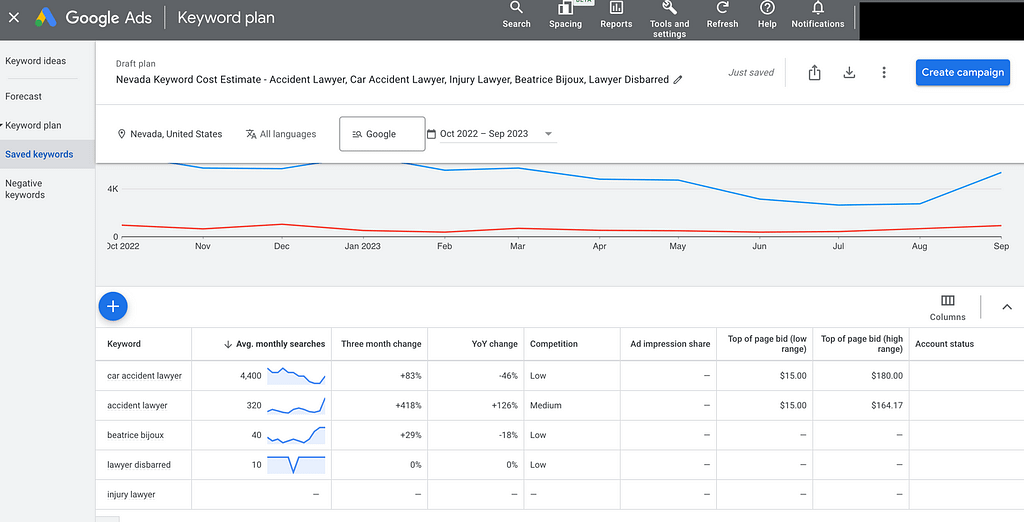Add keywords with blue plus button
The height and width of the screenshot is (522, 1024).
tap(113, 306)
